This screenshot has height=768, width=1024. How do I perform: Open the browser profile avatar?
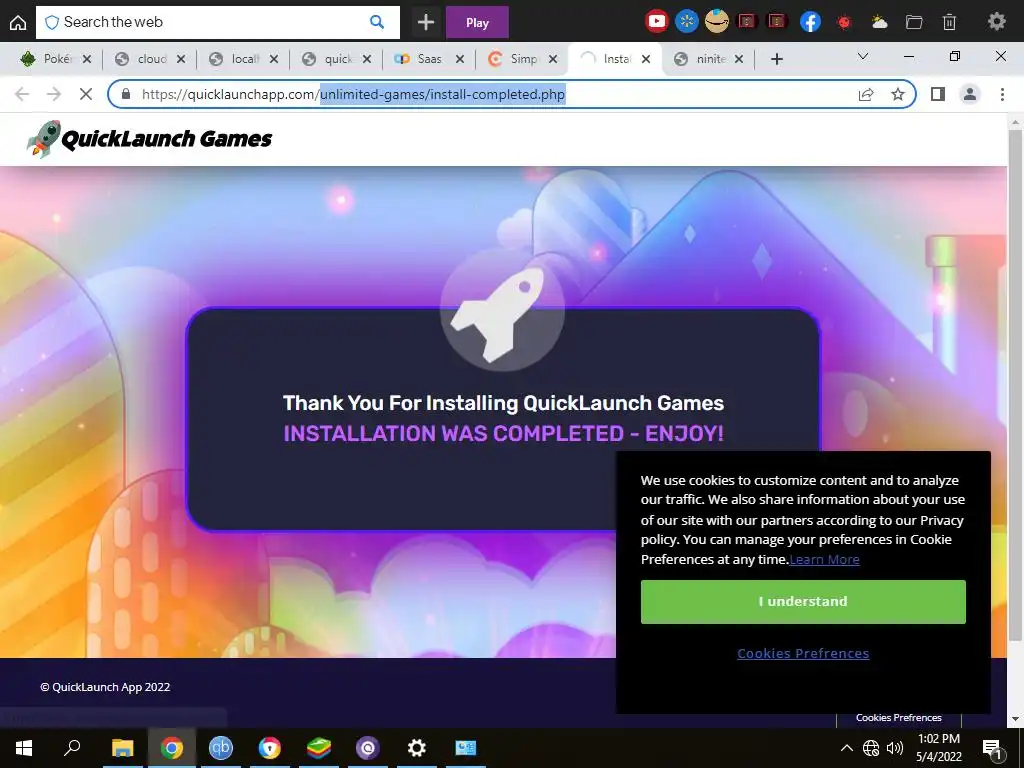point(970,94)
